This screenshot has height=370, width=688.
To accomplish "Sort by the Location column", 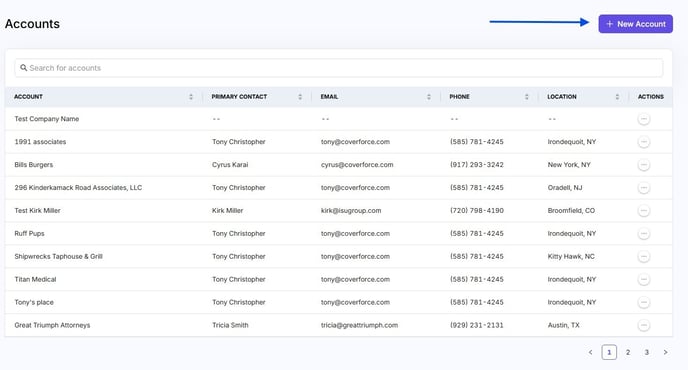I will (617, 97).
